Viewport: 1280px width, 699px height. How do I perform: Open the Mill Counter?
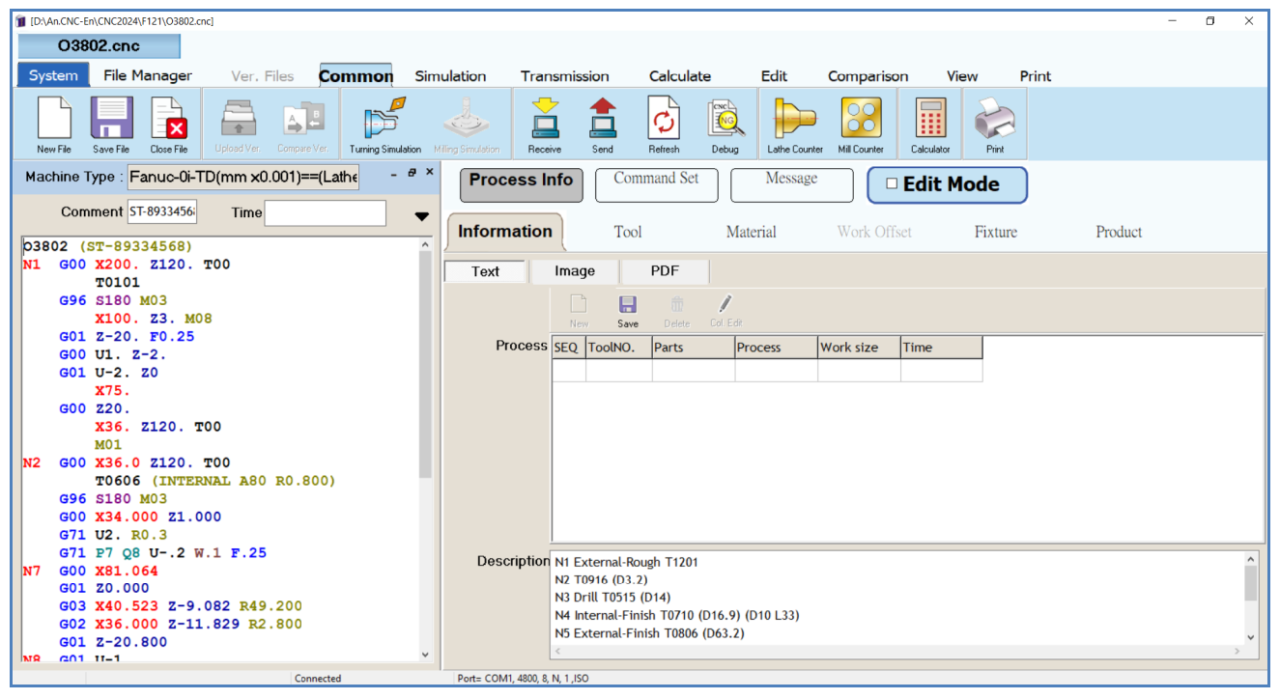[x=861, y=123]
